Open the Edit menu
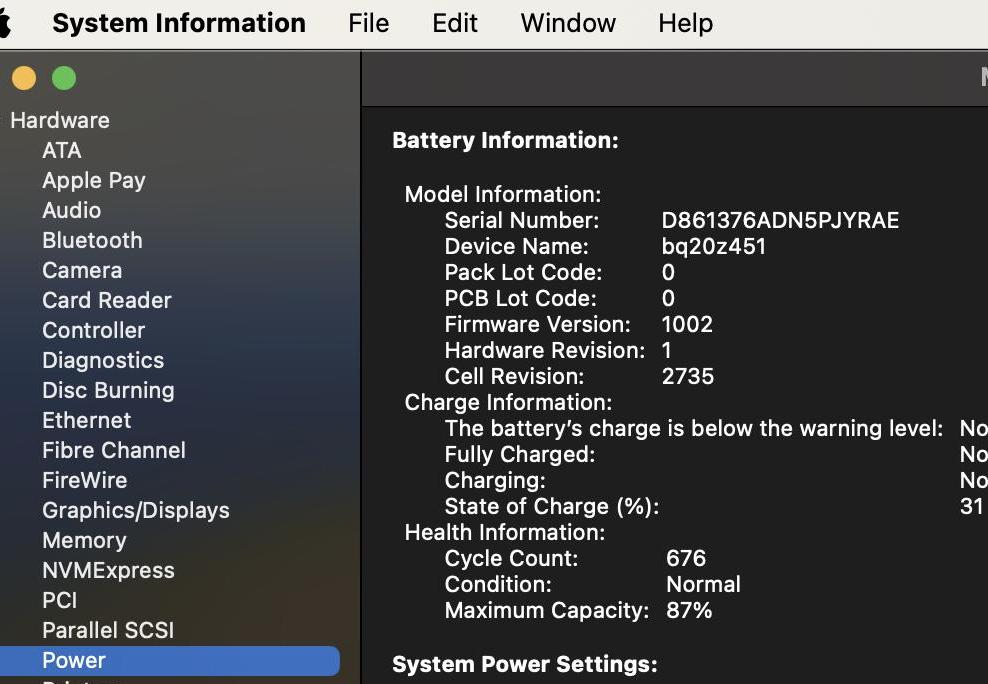988x684 pixels. point(454,23)
